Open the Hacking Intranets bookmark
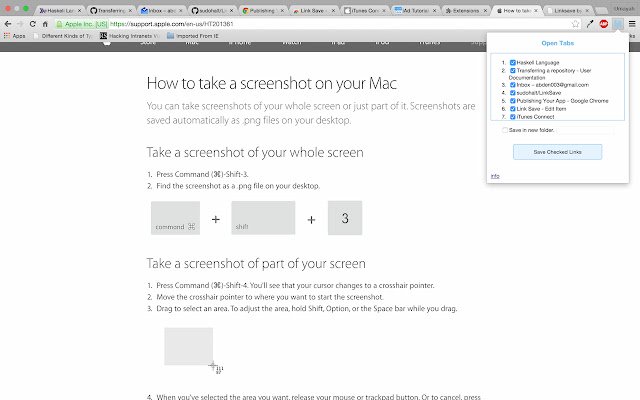 pos(129,36)
